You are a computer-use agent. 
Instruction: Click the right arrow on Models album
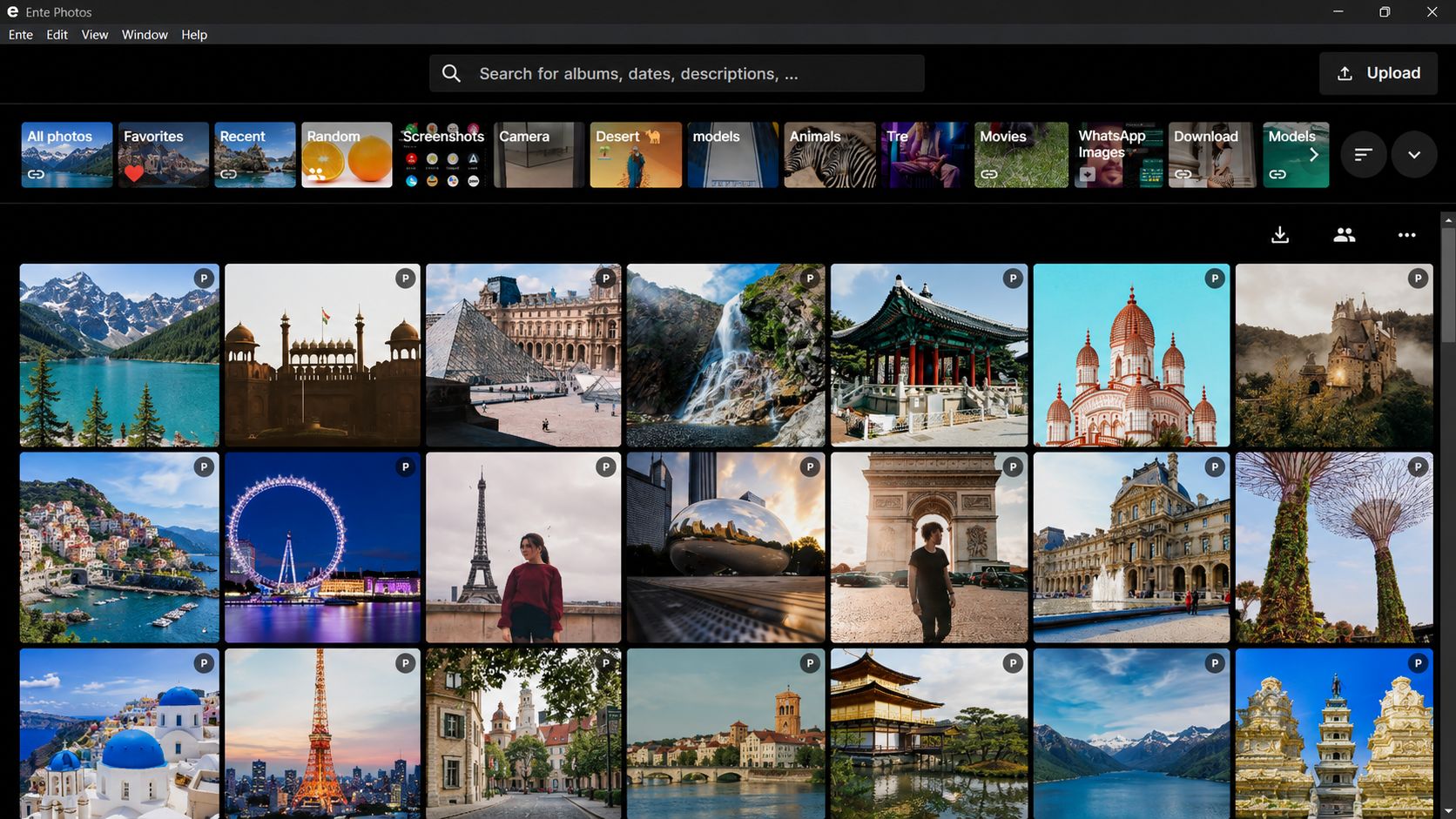point(1314,155)
